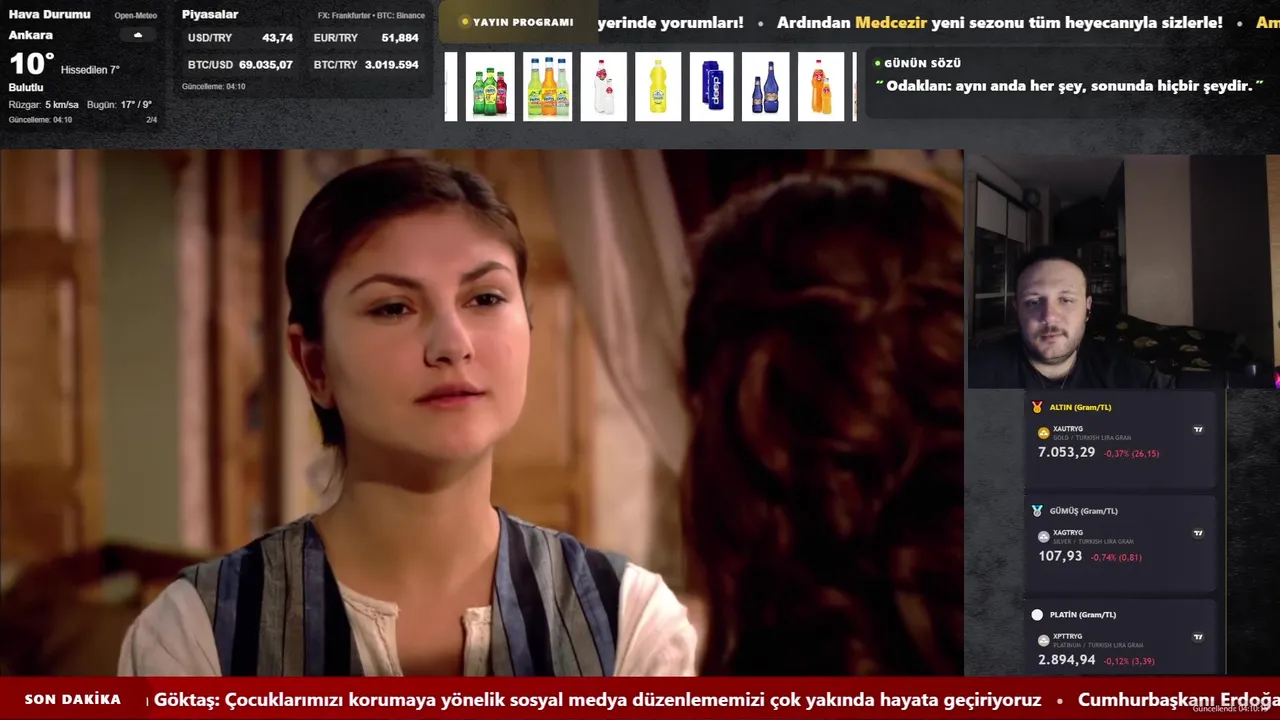Click the Göktaş social media news headline

click(x=598, y=700)
